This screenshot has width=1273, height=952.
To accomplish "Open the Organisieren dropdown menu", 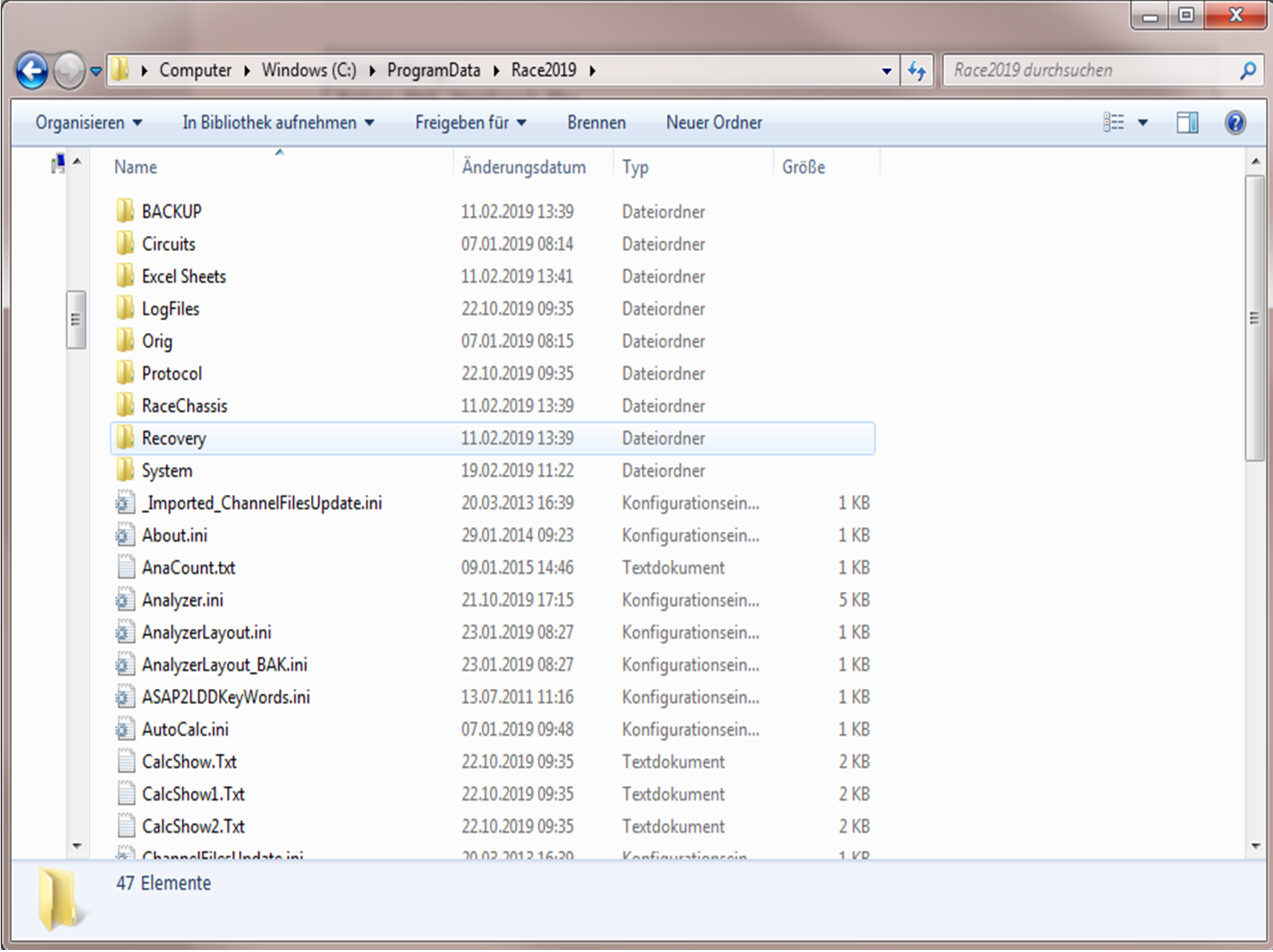I will click(x=88, y=123).
